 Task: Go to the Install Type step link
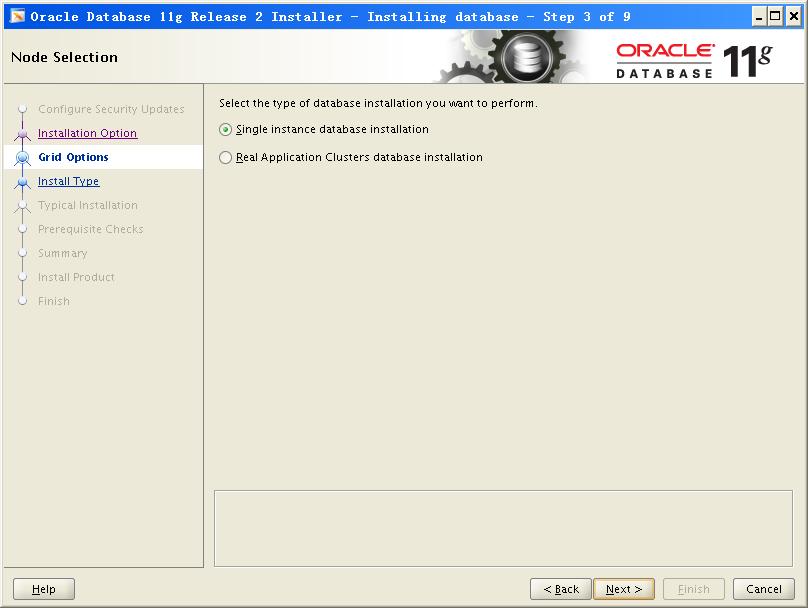[68, 181]
